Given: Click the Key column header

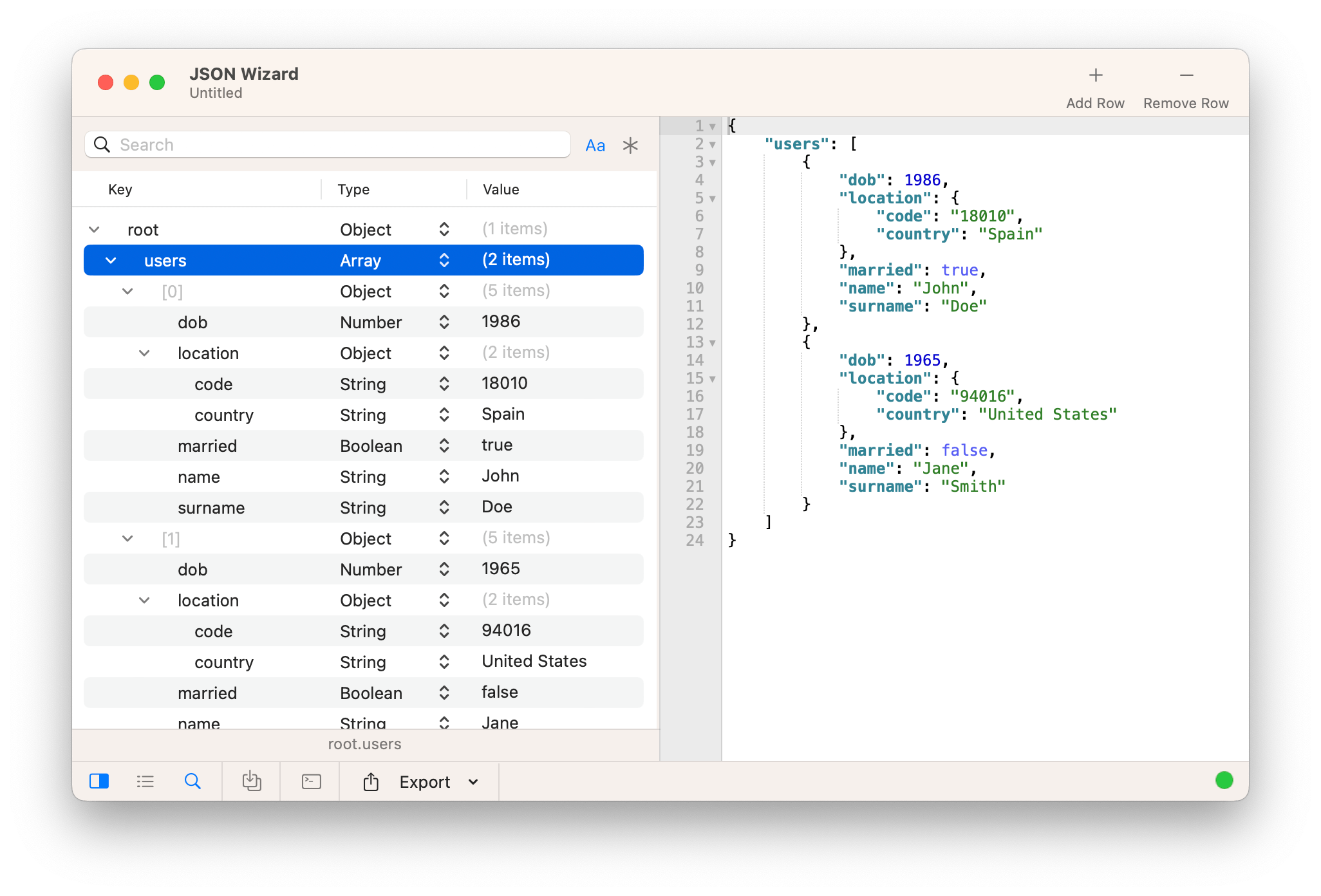Looking at the screenshot, I should tap(120, 189).
